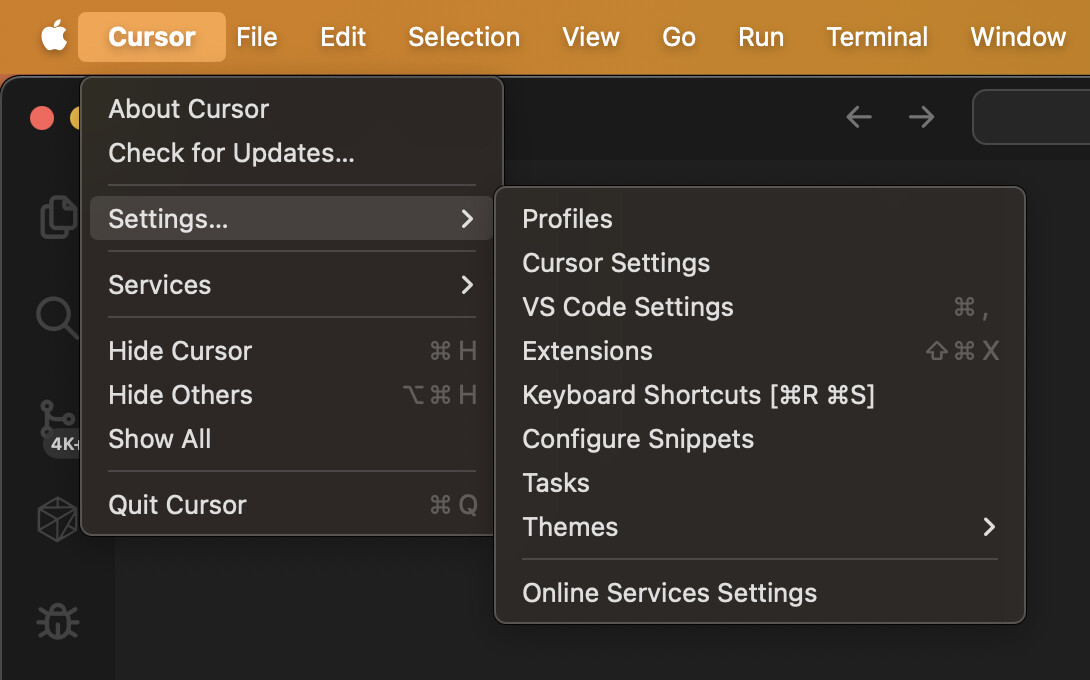
Task: Select Cursor Settings from the submenu
Action: click(x=616, y=263)
